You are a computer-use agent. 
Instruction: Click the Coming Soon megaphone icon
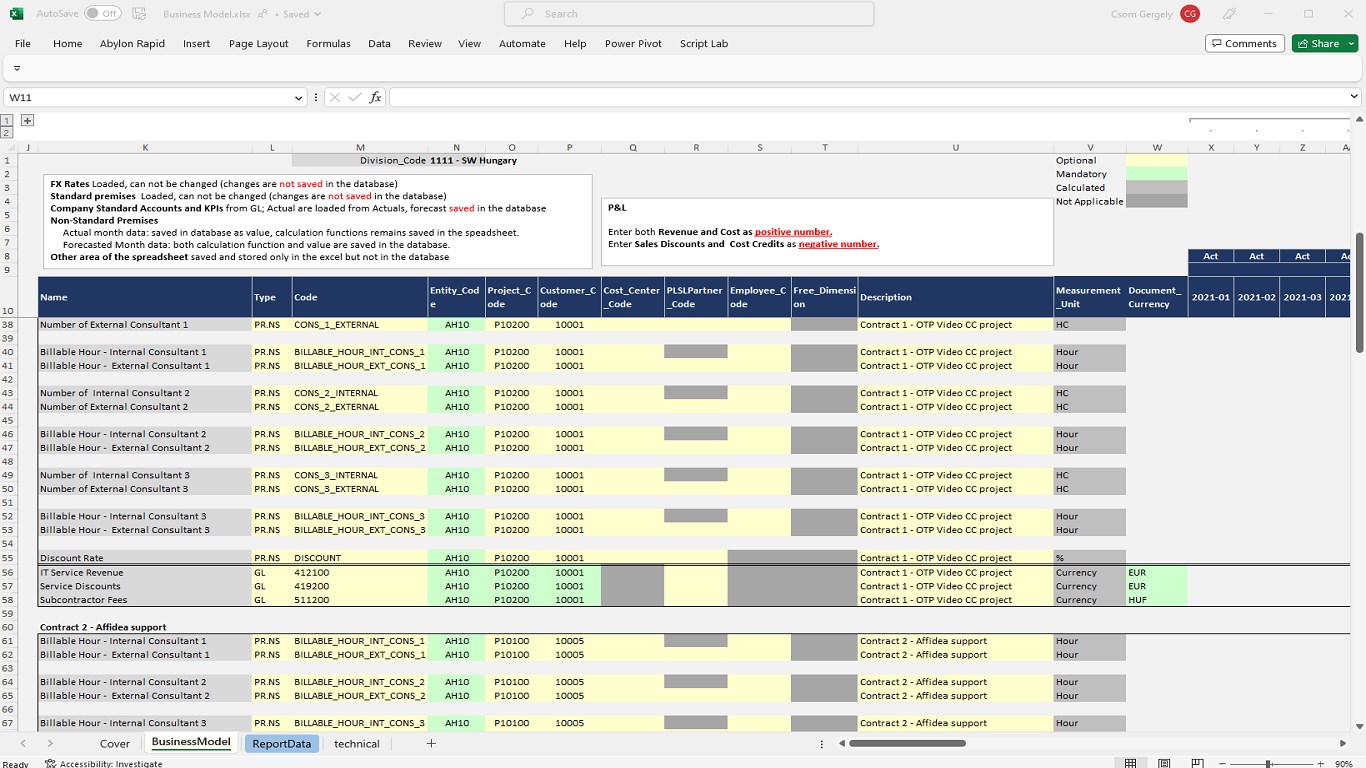pyautogui.click(x=1230, y=14)
